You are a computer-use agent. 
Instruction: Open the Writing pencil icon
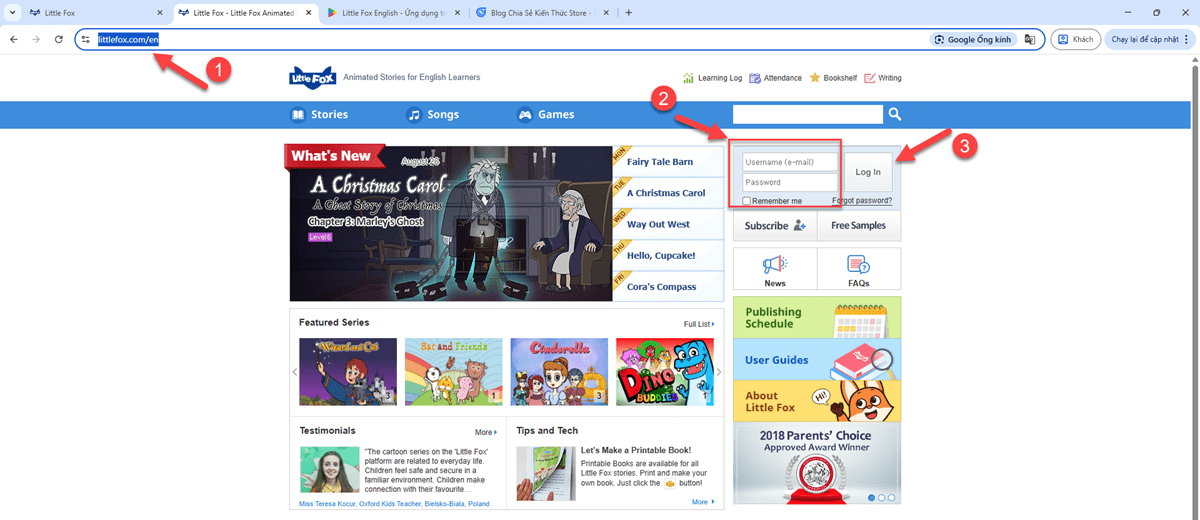pos(869,78)
